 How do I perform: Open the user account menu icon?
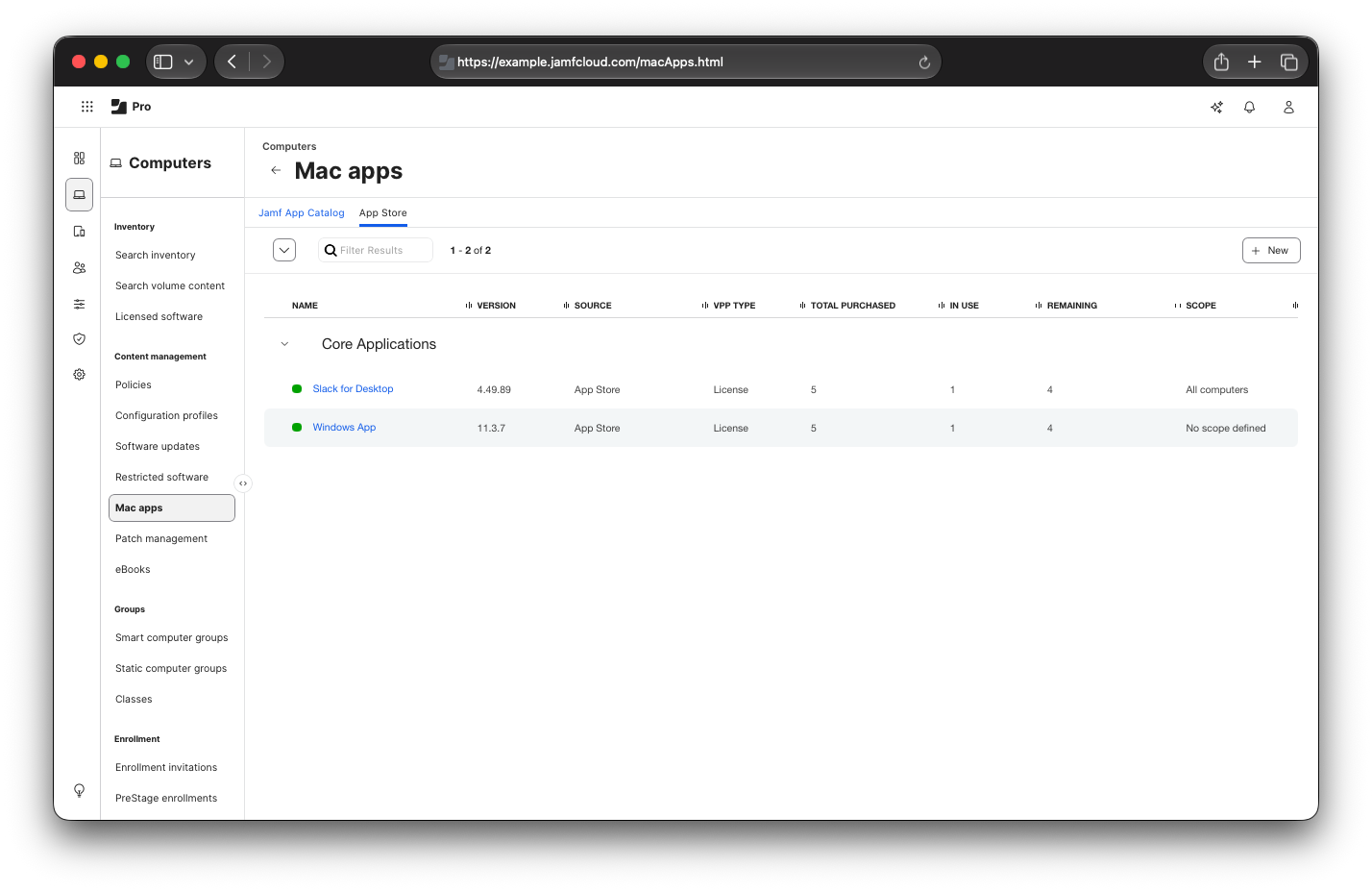pos(1288,107)
